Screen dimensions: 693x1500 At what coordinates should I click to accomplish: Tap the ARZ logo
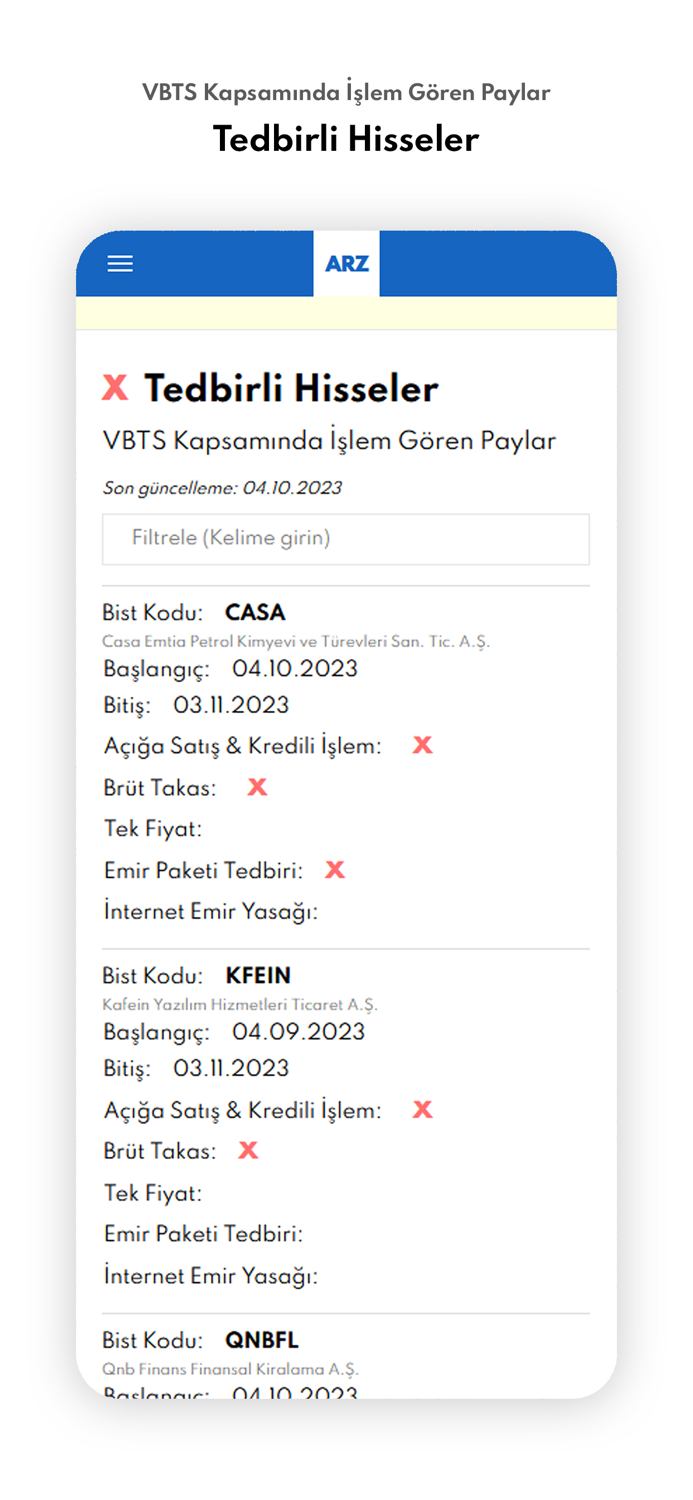pos(346,264)
